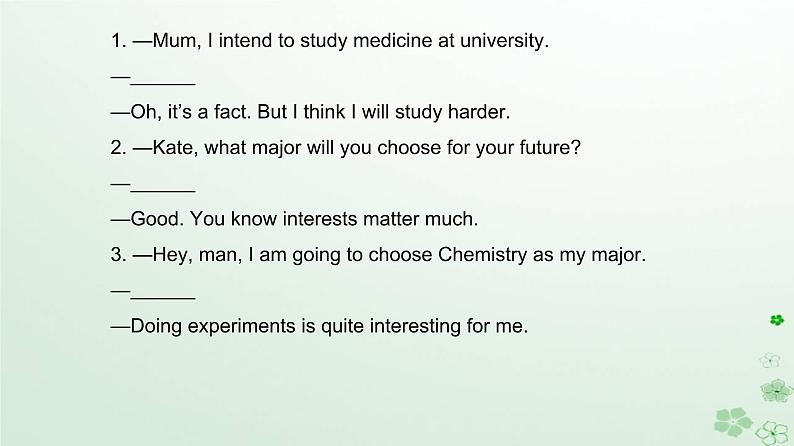Click the large green flower at bottom
This screenshot has width=794, height=446.
click(x=733, y=421)
